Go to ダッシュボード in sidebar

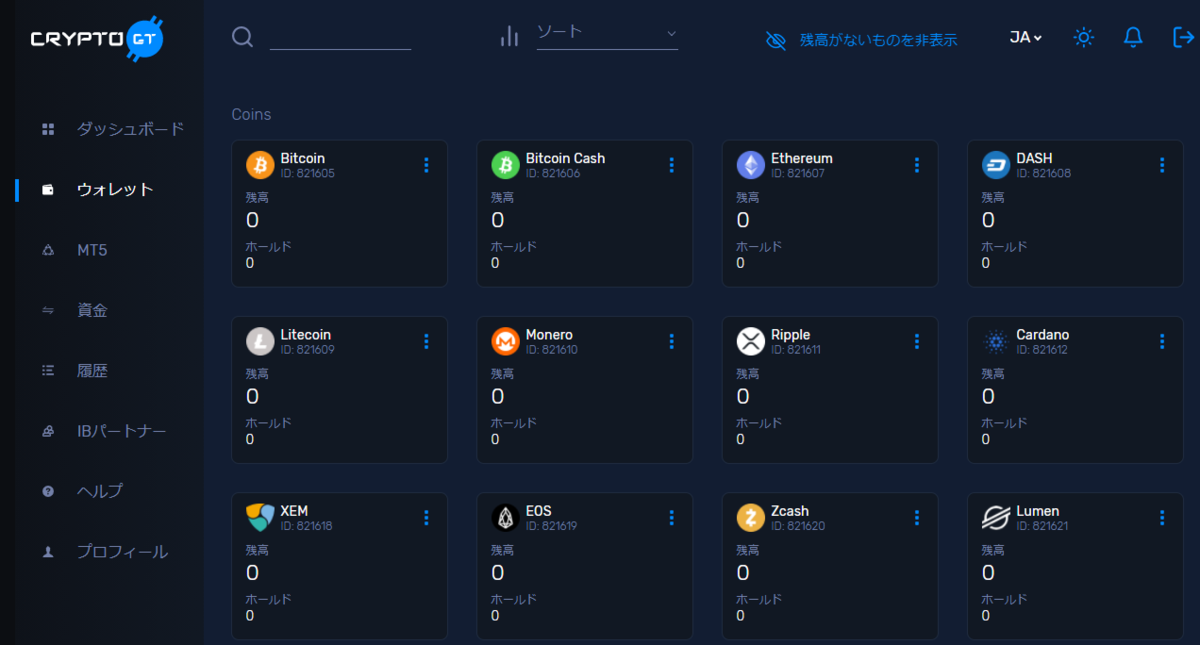[131, 129]
